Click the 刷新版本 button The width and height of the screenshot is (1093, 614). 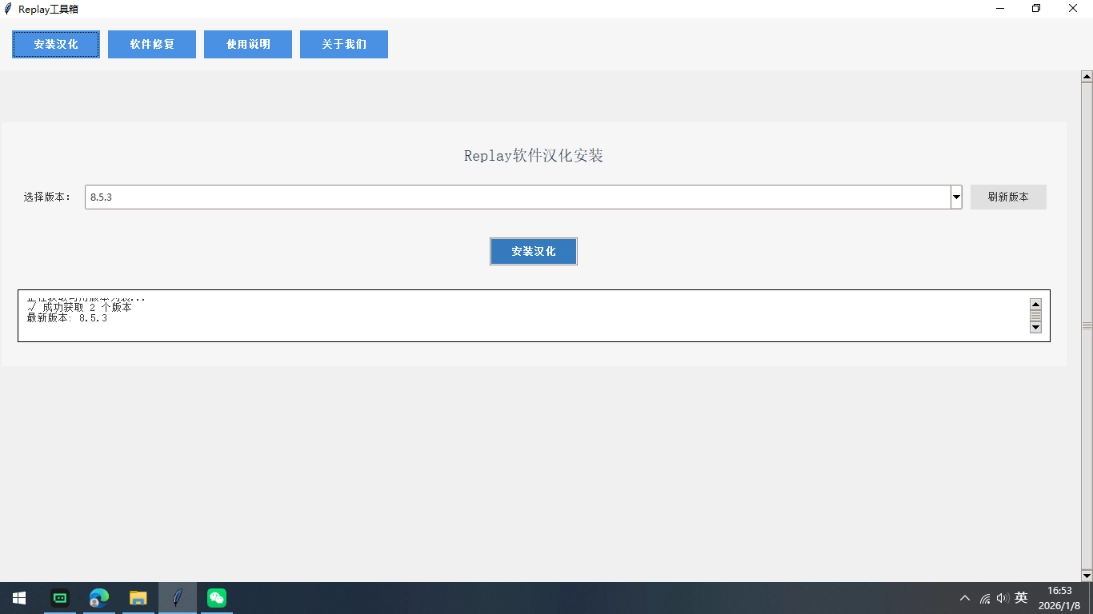1008,197
